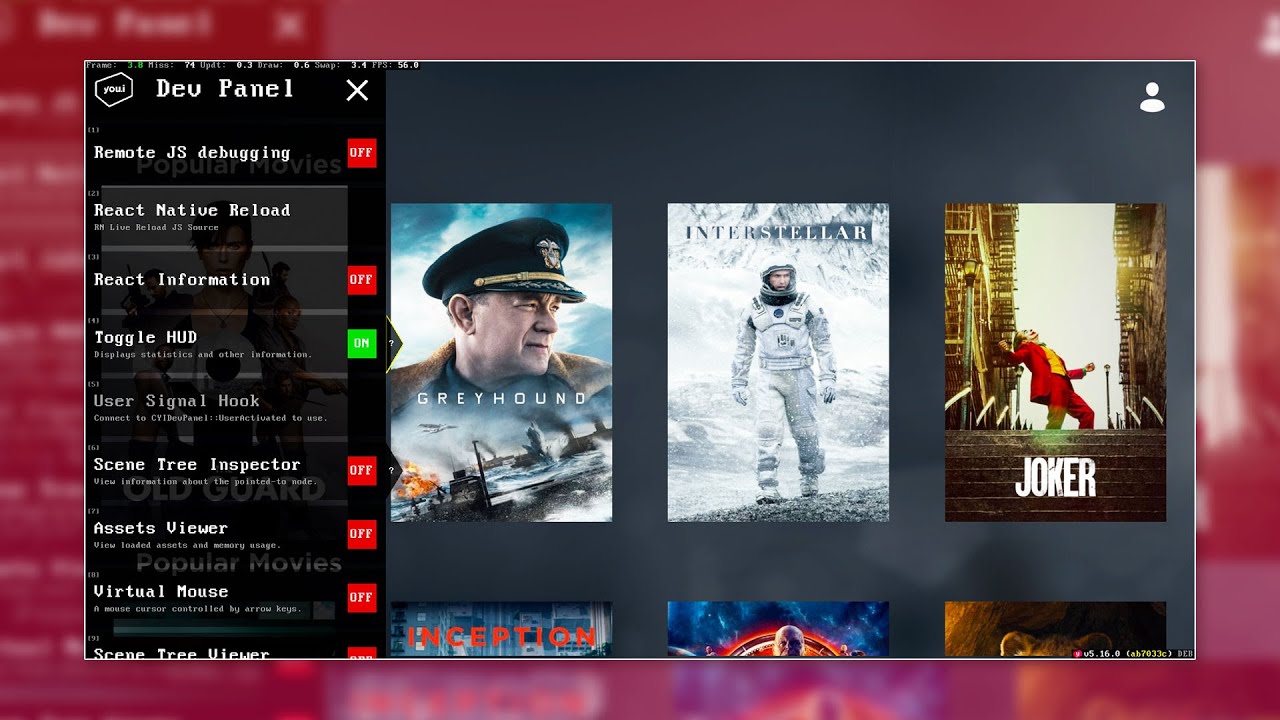Click the Scene Tree Viewer row label

click(182, 654)
